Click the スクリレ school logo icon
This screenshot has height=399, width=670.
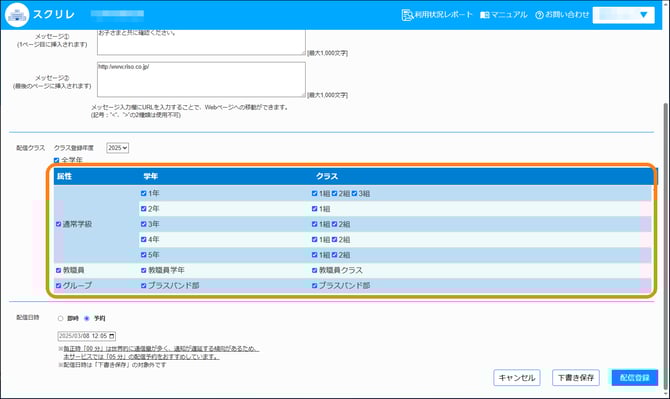[17, 15]
